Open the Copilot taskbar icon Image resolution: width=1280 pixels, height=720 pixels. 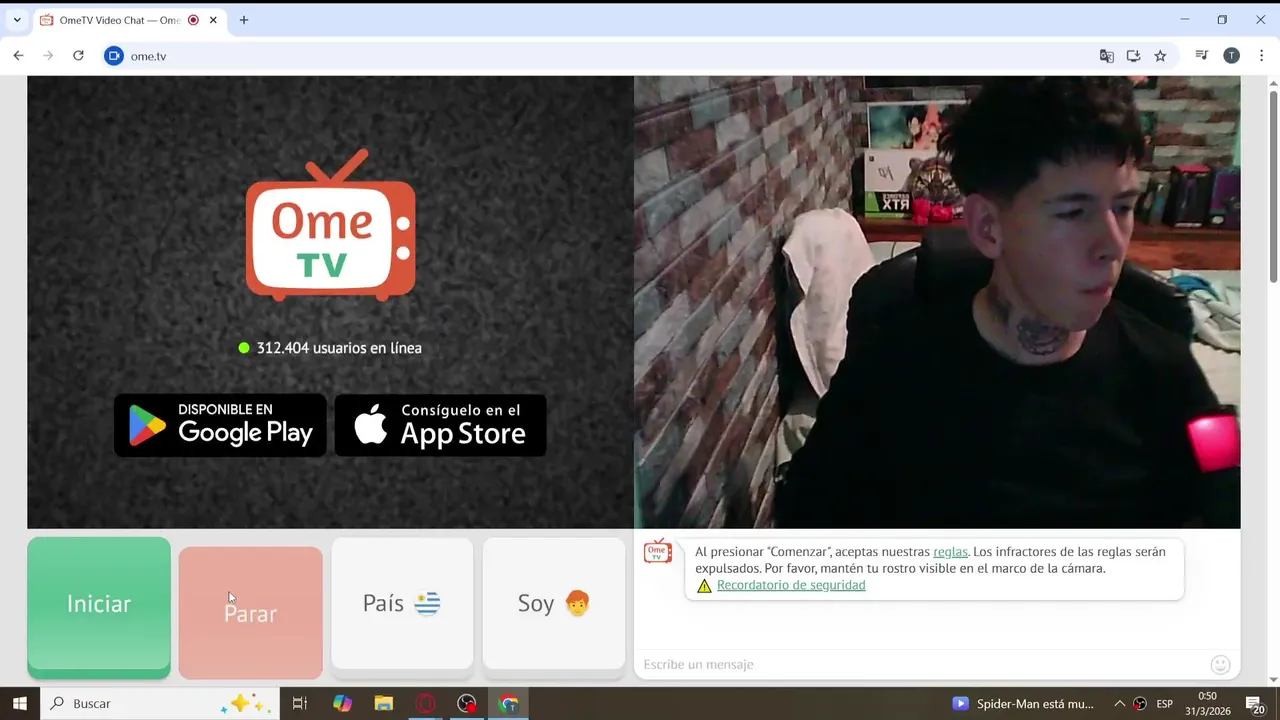342,704
